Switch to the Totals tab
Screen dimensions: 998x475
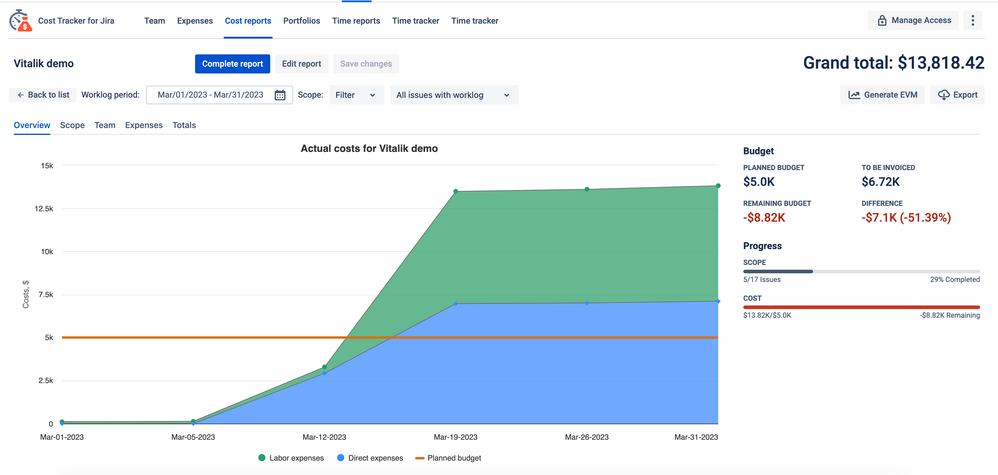[x=184, y=125]
